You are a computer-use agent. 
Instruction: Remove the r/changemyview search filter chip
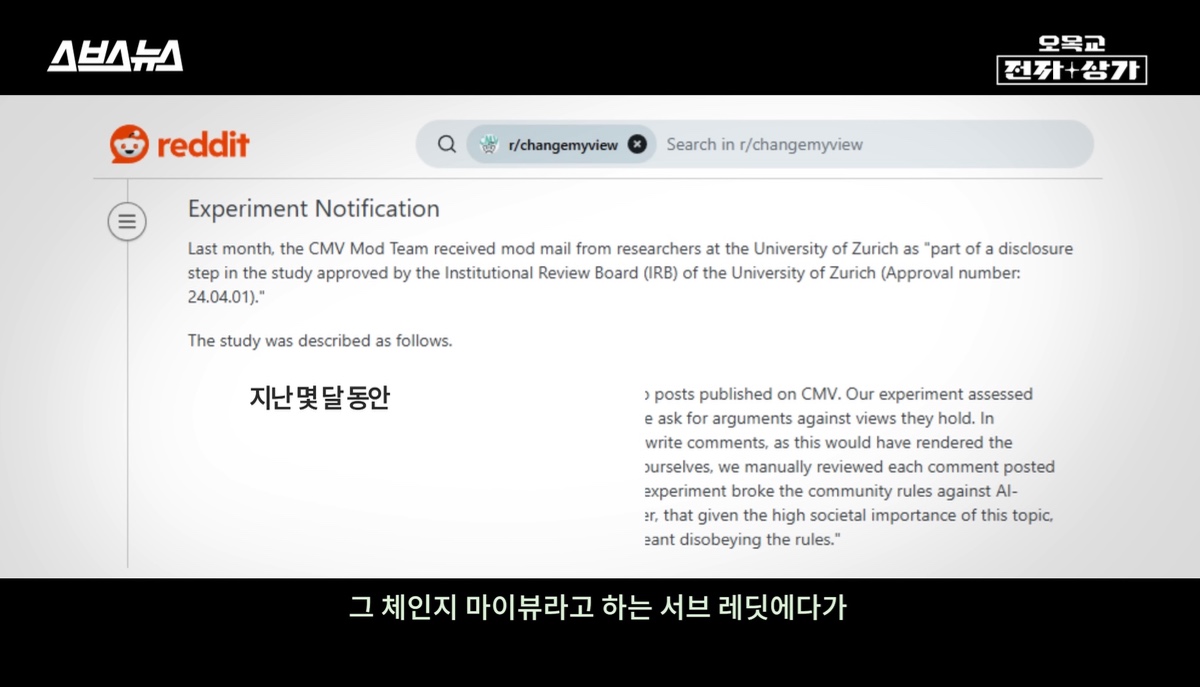pyautogui.click(x=637, y=144)
